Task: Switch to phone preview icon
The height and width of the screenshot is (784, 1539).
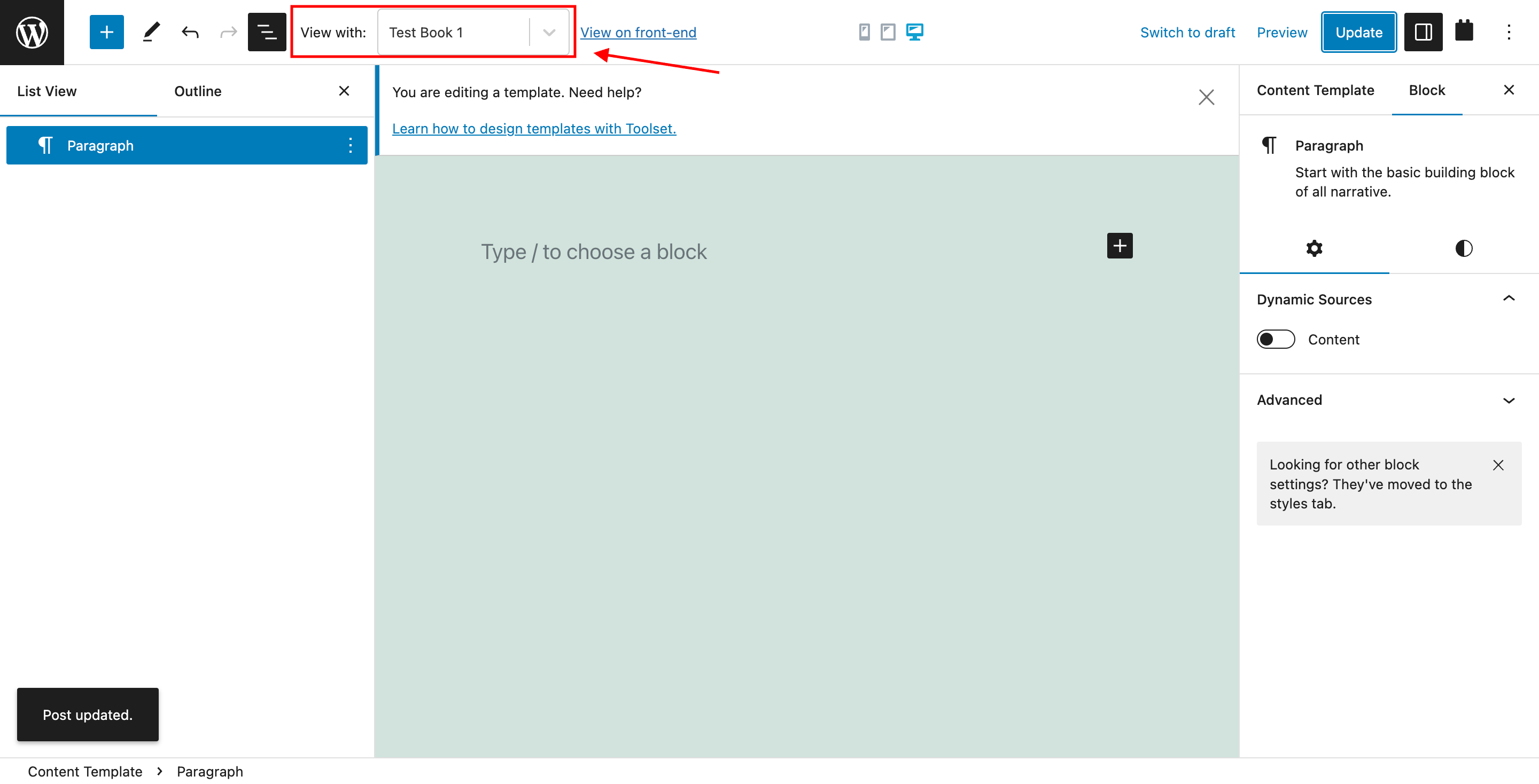Action: pos(864,32)
